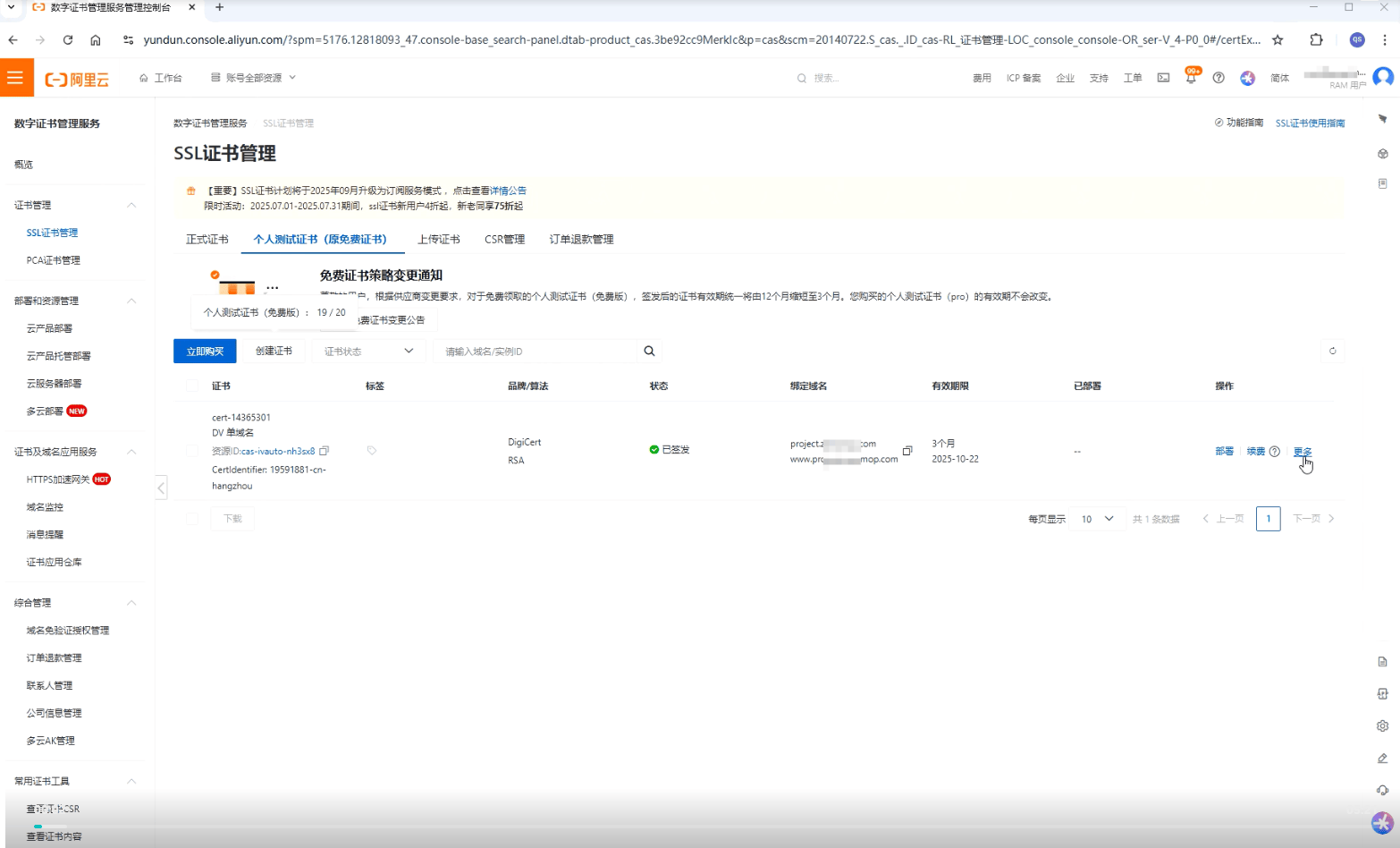Open the browser tab search chevron

pyautogui.click(x=12, y=7)
